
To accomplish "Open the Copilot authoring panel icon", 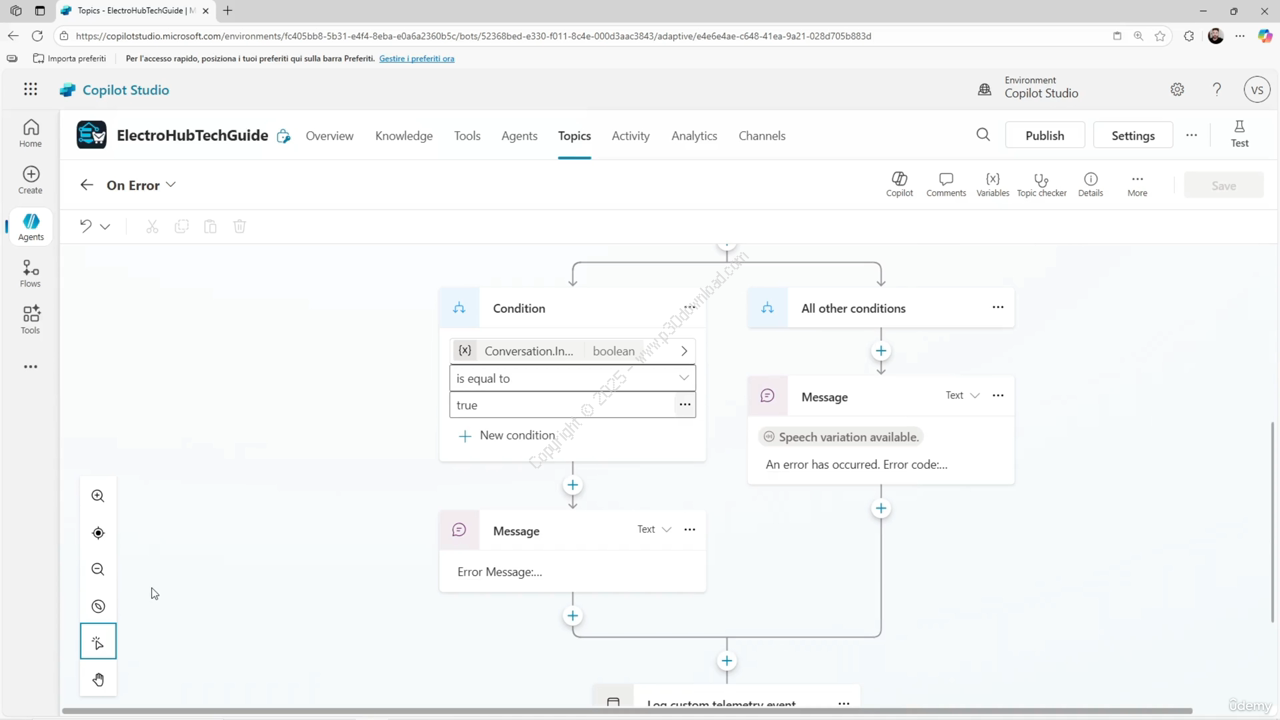I will pyautogui.click(x=899, y=183).
